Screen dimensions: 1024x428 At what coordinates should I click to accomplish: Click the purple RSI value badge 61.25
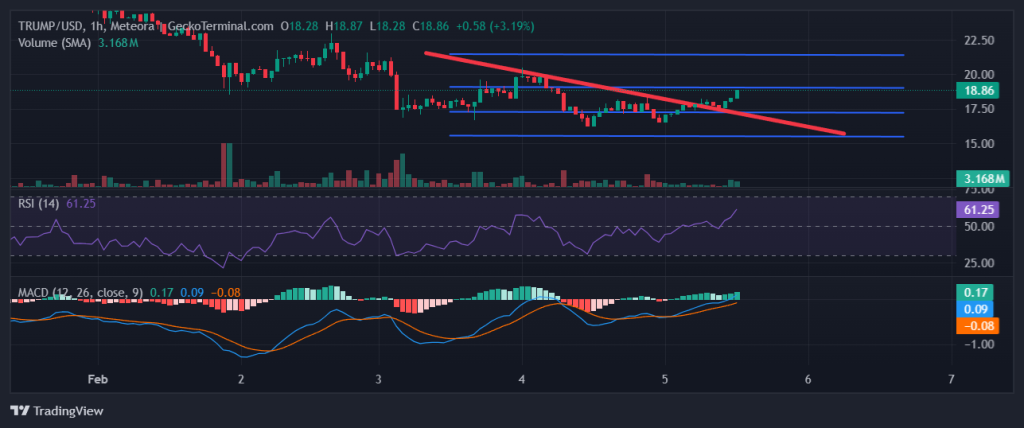coord(974,210)
